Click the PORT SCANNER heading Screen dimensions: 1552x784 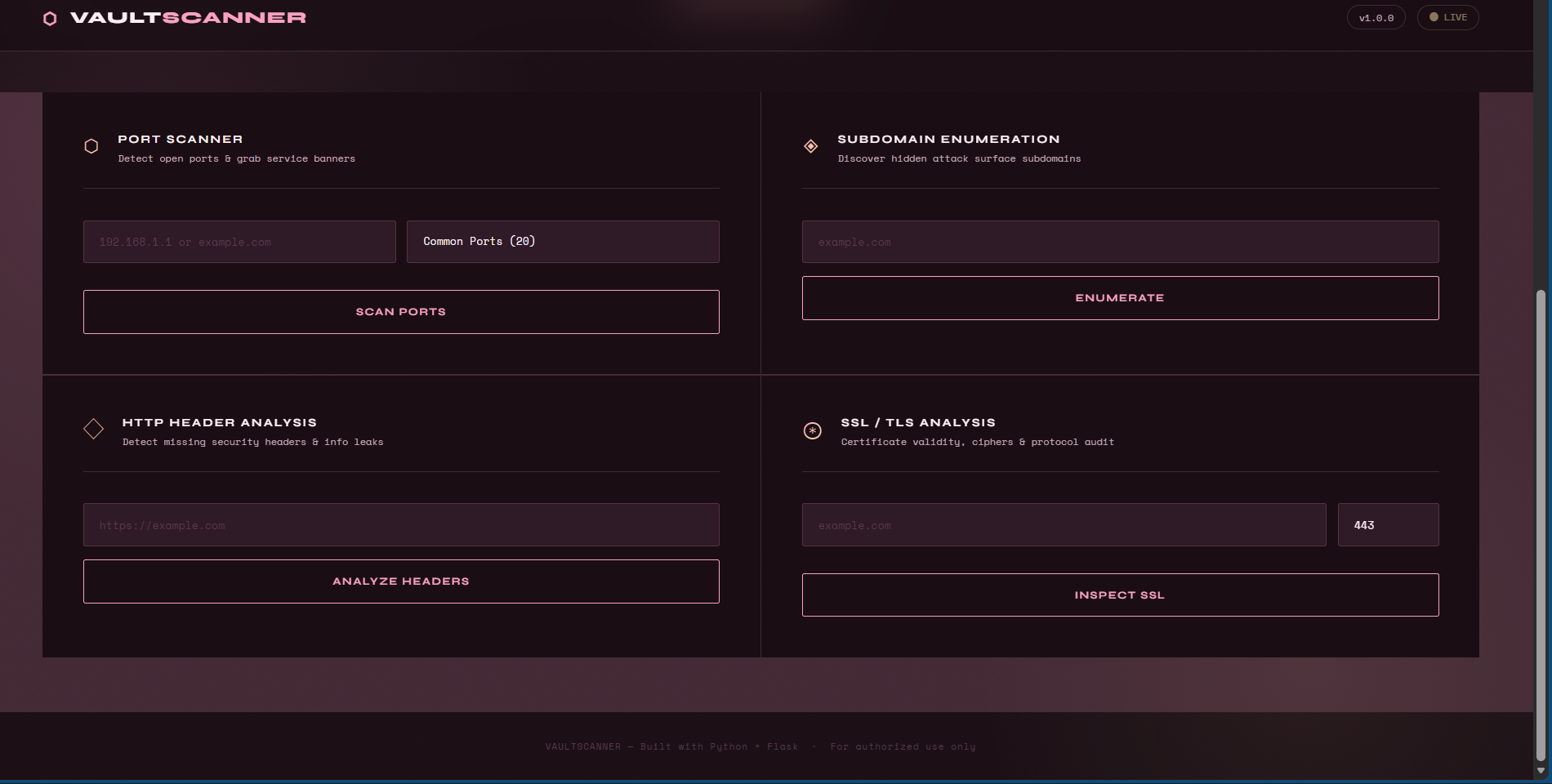[181, 140]
